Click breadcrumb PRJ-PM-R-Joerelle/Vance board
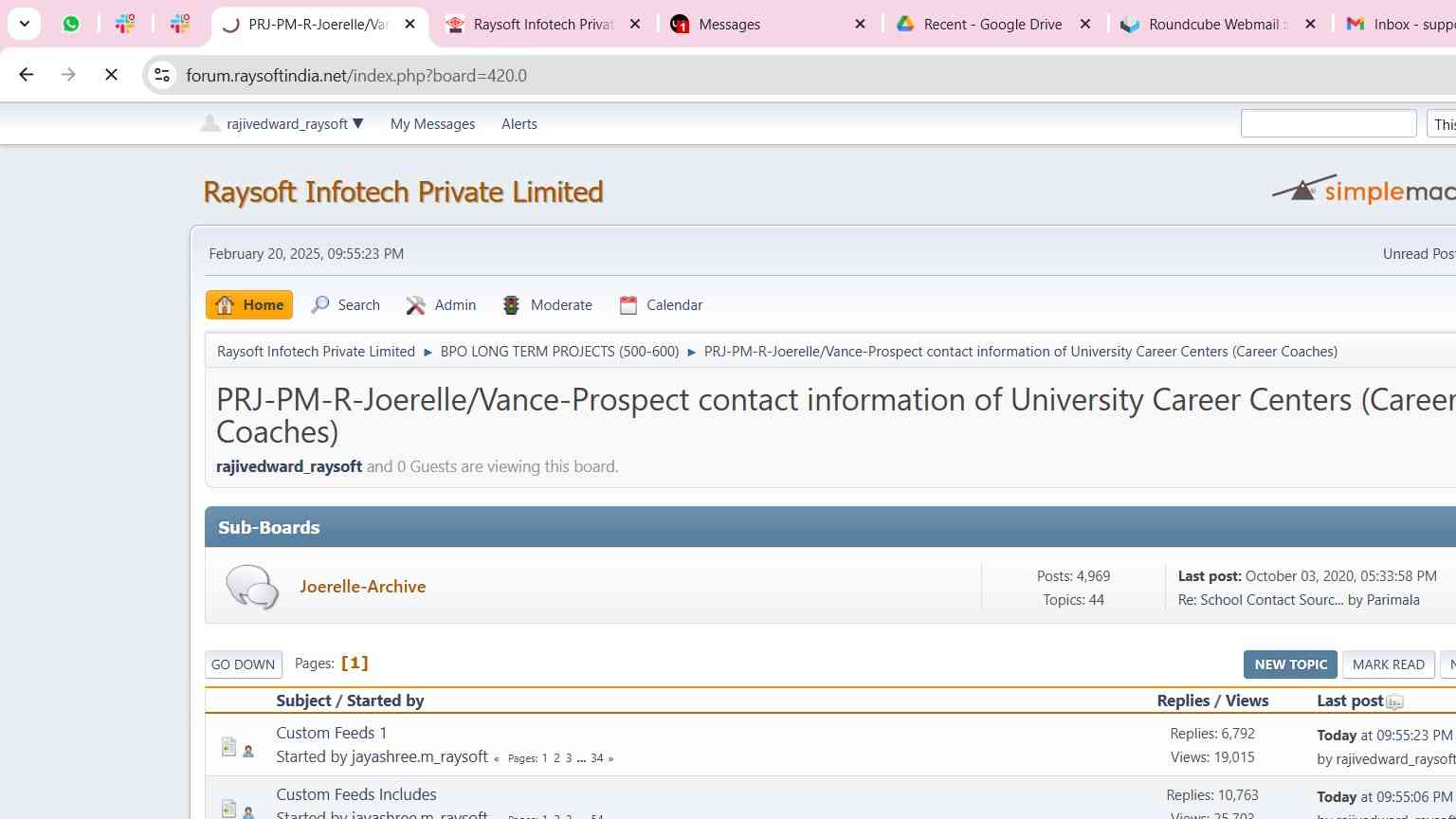The height and width of the screenshot is (819, 1456). pyautogui.click(x=1021, y=352)
